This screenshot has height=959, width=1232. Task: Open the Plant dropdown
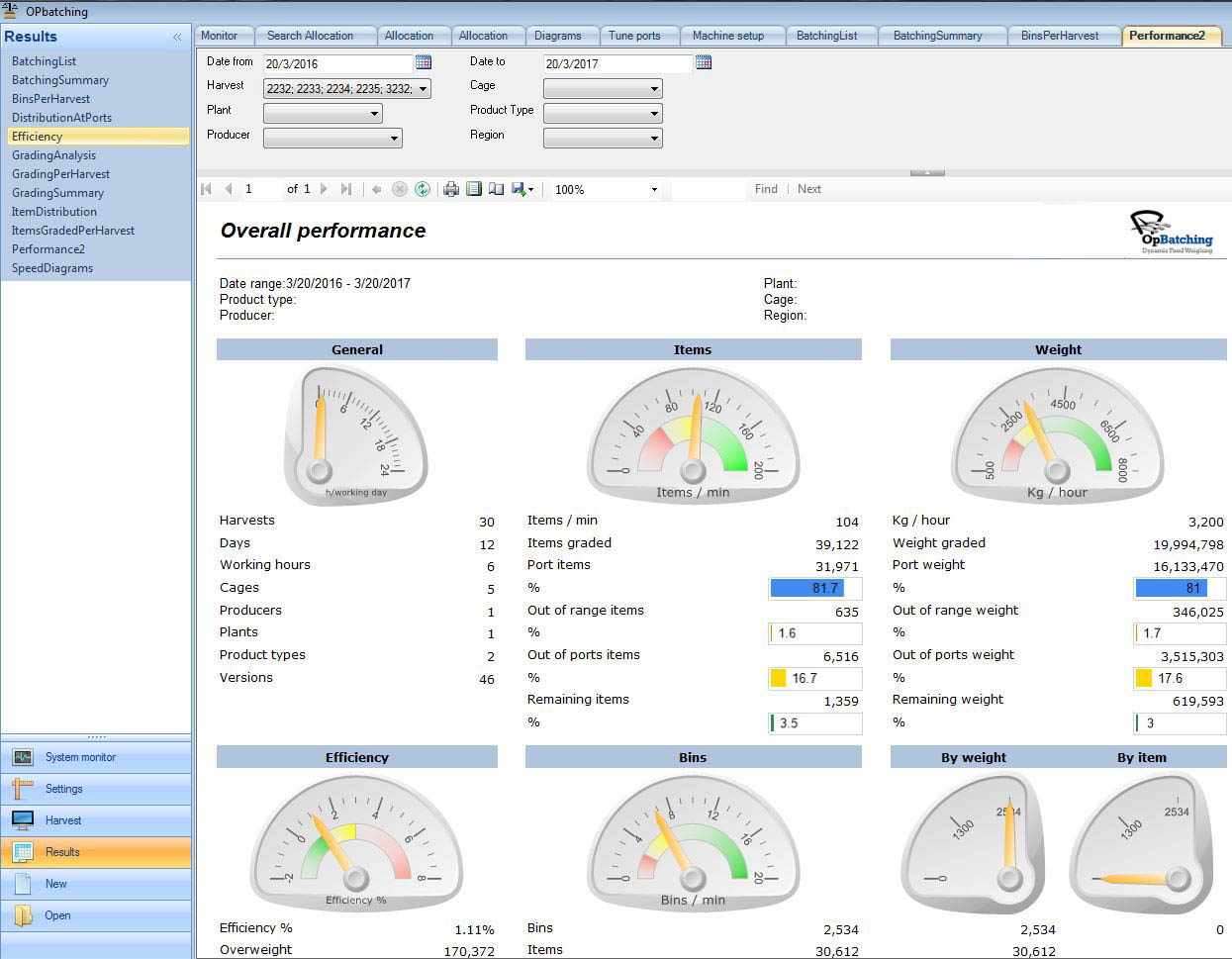[374, 114]
